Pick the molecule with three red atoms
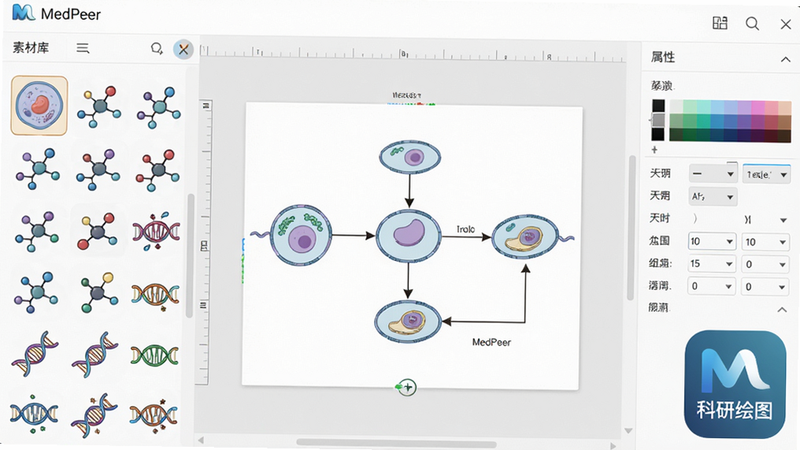Viewport: 800px width, 450px height. click(158, 169)
